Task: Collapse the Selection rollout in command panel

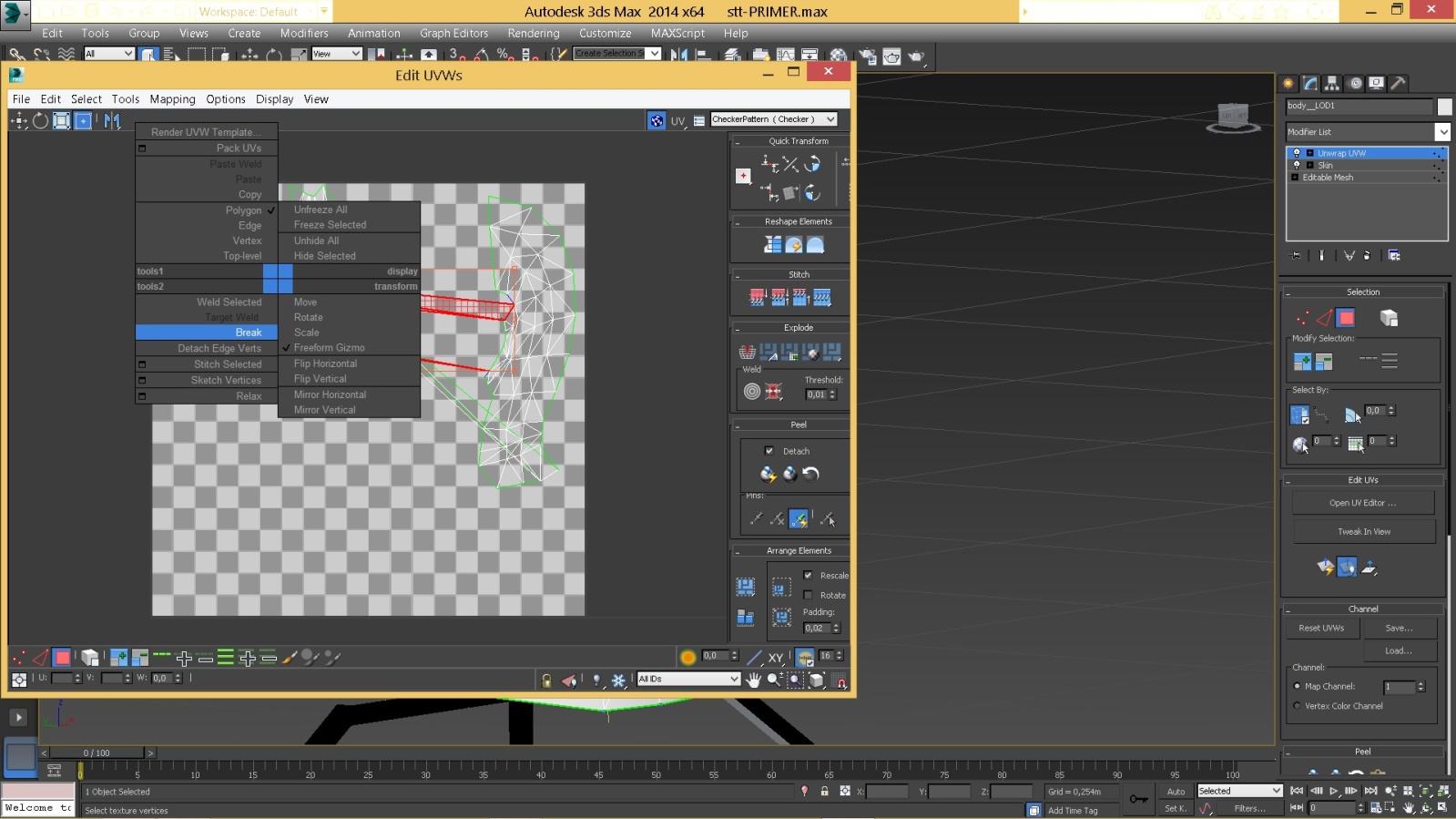Action: pos(1288,292)
